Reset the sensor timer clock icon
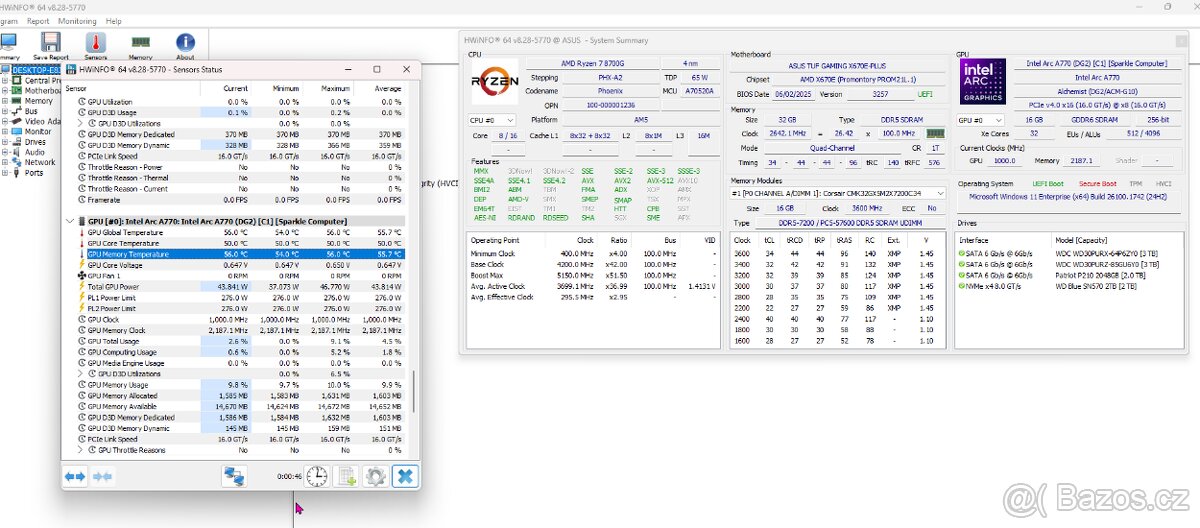Viewport: 1200px width, 528px height. tap(317, 477)
